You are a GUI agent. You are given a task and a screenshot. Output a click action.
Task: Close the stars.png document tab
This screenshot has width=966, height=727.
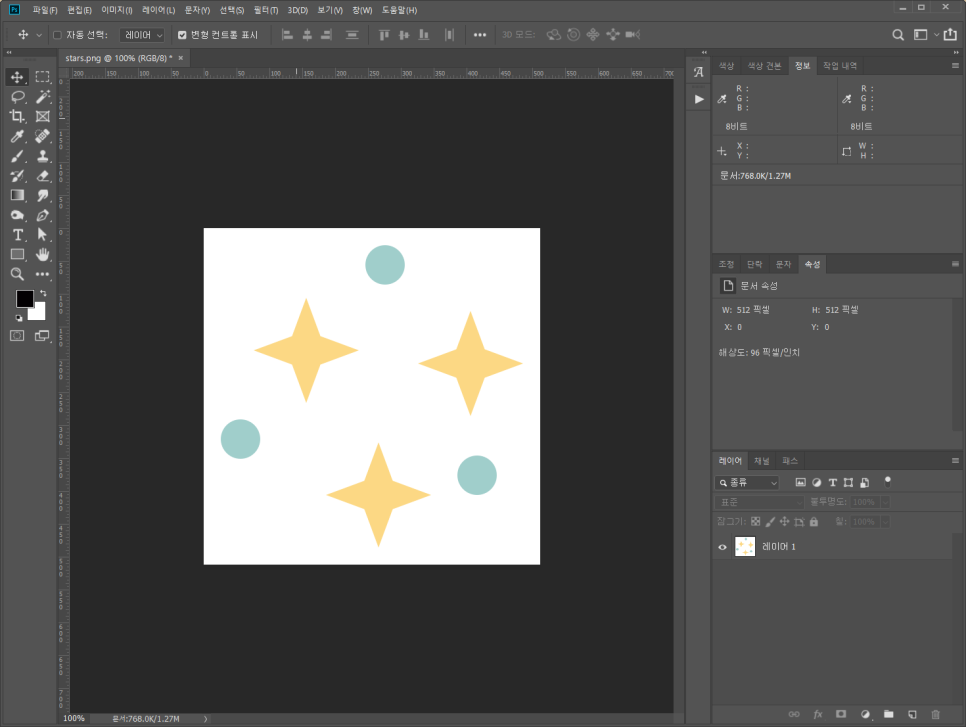[180, 58]
